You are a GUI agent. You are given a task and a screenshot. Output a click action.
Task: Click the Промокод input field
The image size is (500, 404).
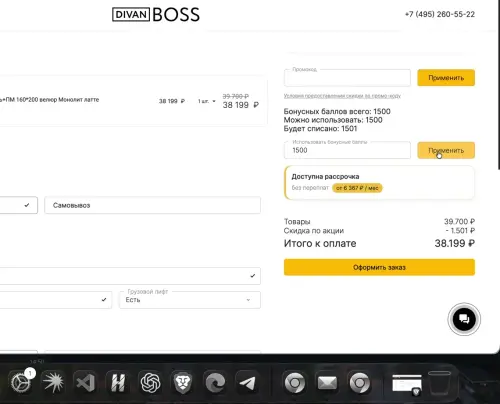347,78
